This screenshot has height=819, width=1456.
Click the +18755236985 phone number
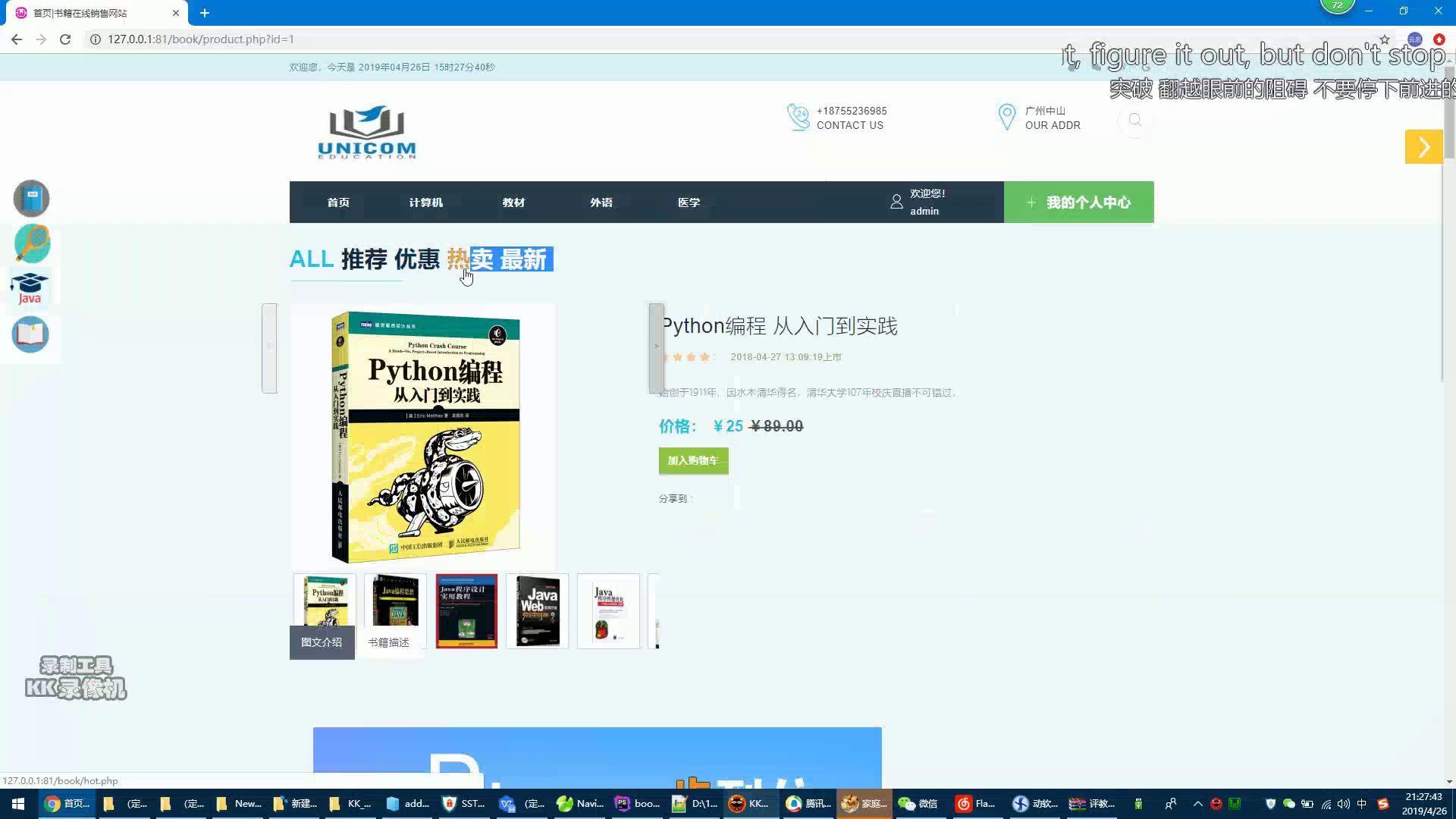click(852, 111)
